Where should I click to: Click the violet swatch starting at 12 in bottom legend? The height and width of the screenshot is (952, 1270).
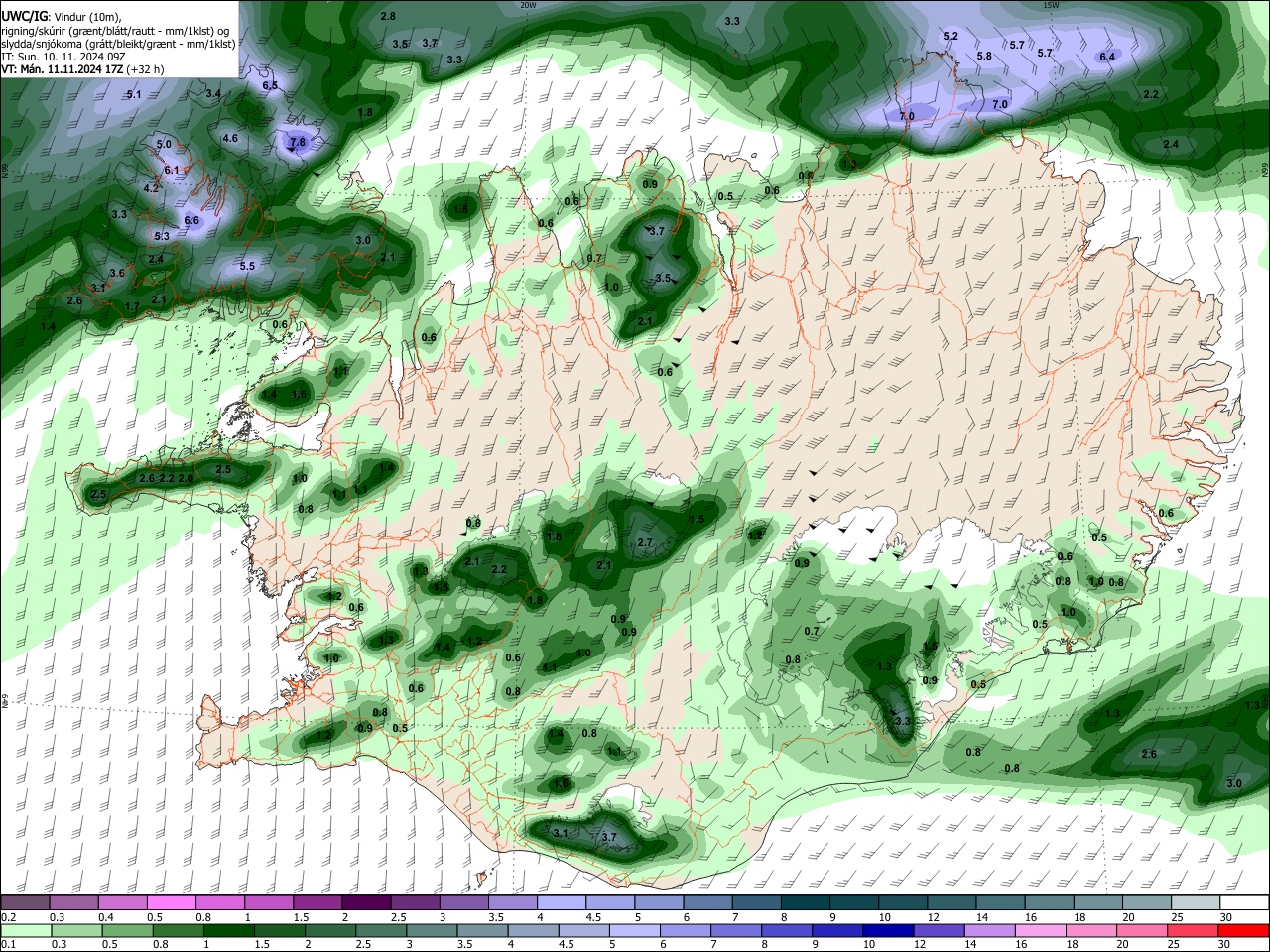click(938, 930)
